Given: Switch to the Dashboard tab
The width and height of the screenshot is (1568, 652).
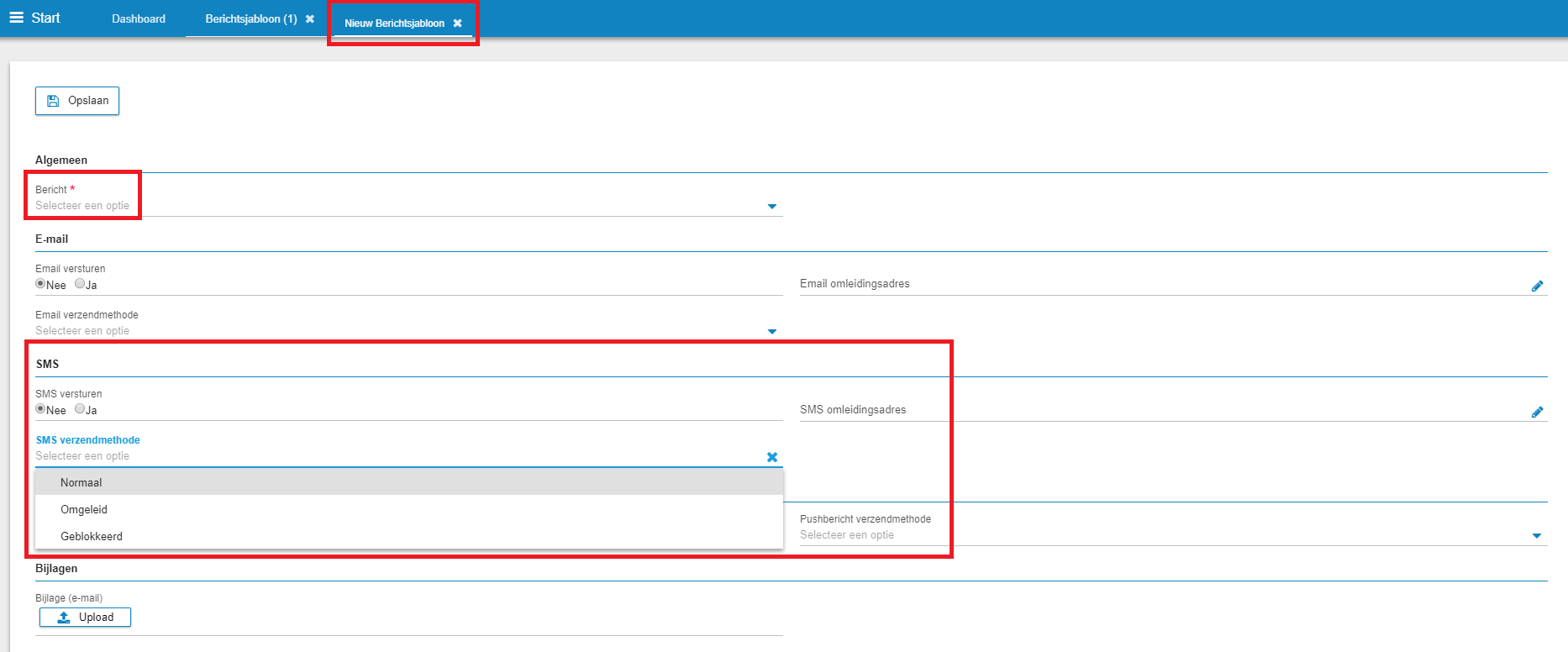Looking at the screenshot, I should pos(139,18).
